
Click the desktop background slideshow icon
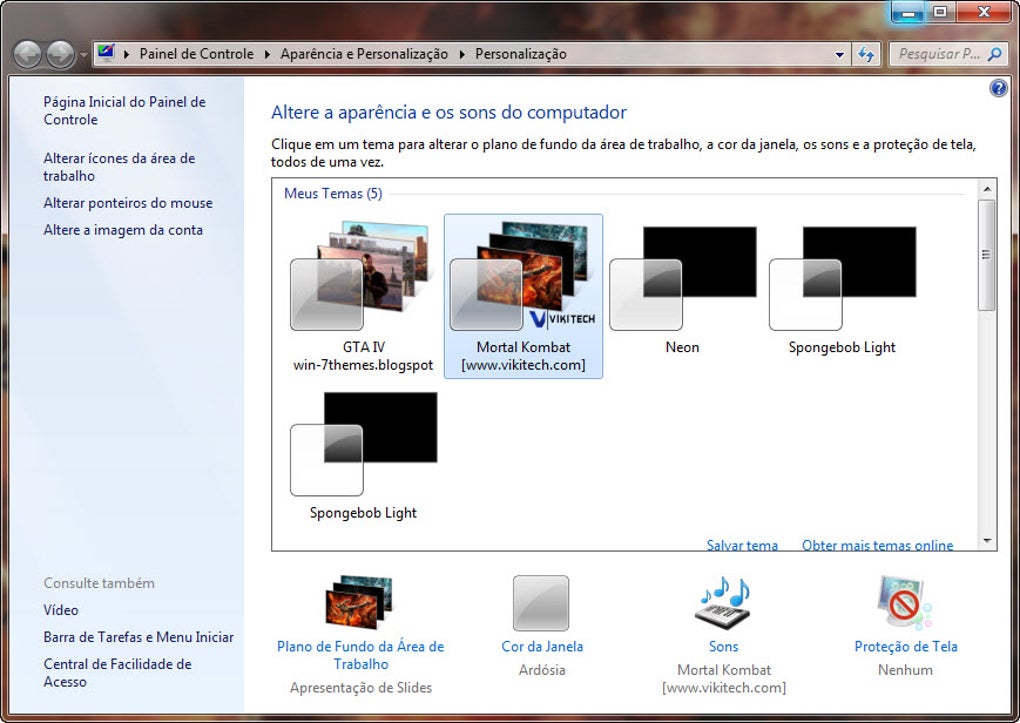point(360,602)
